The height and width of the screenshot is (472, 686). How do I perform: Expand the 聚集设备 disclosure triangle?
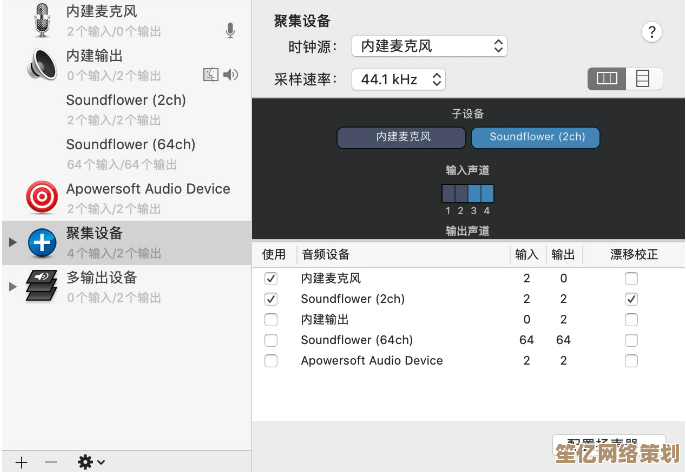[x=12, y=242]
